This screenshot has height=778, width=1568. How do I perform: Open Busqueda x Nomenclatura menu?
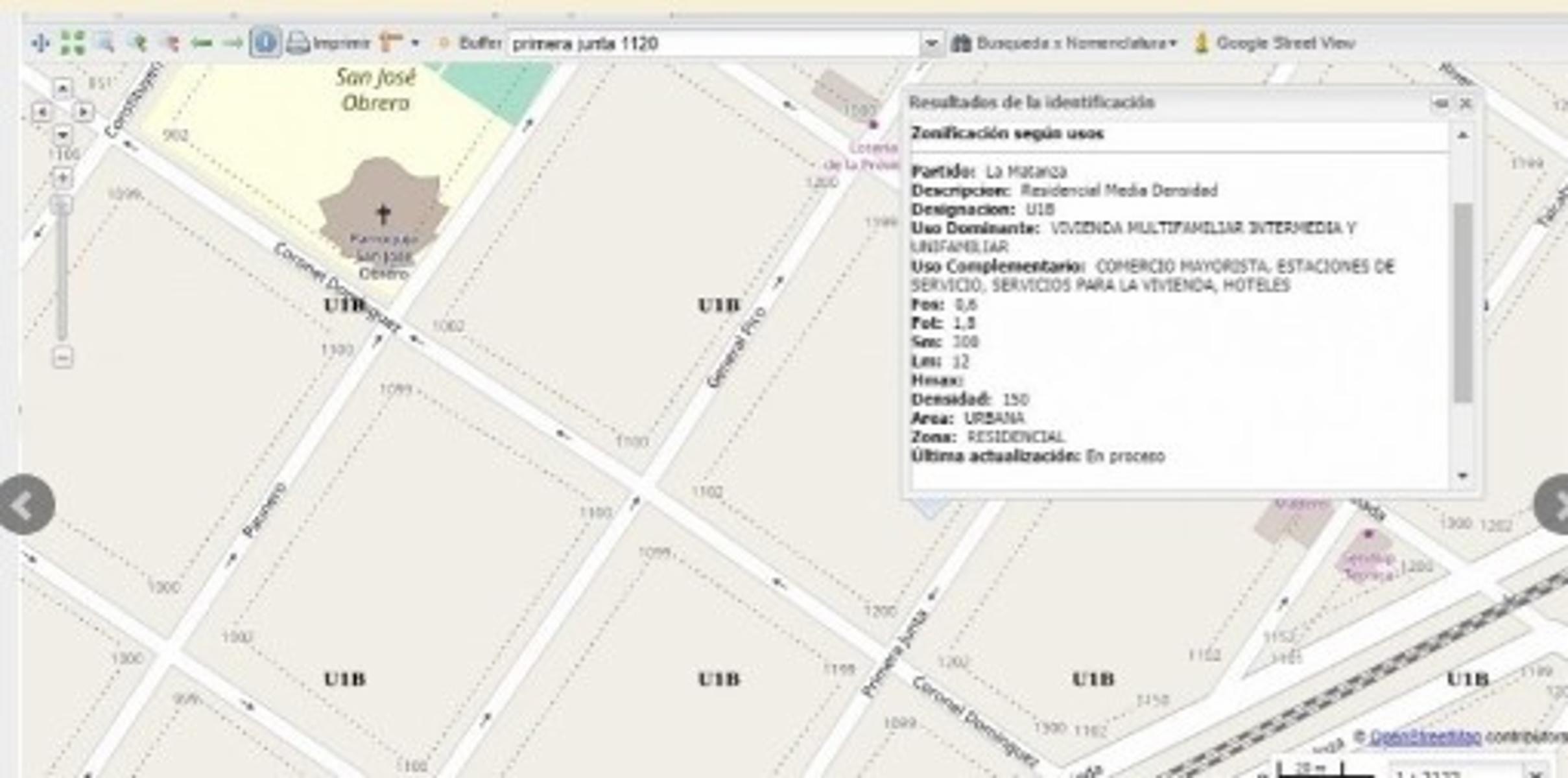[1063, 43]
